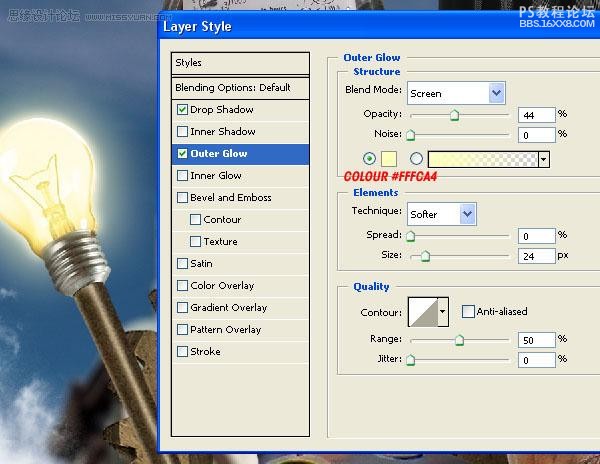The image size is (600, 464).
Task: Open the Contour picker dropdown arrow
Action: click(x=443, y=312)
